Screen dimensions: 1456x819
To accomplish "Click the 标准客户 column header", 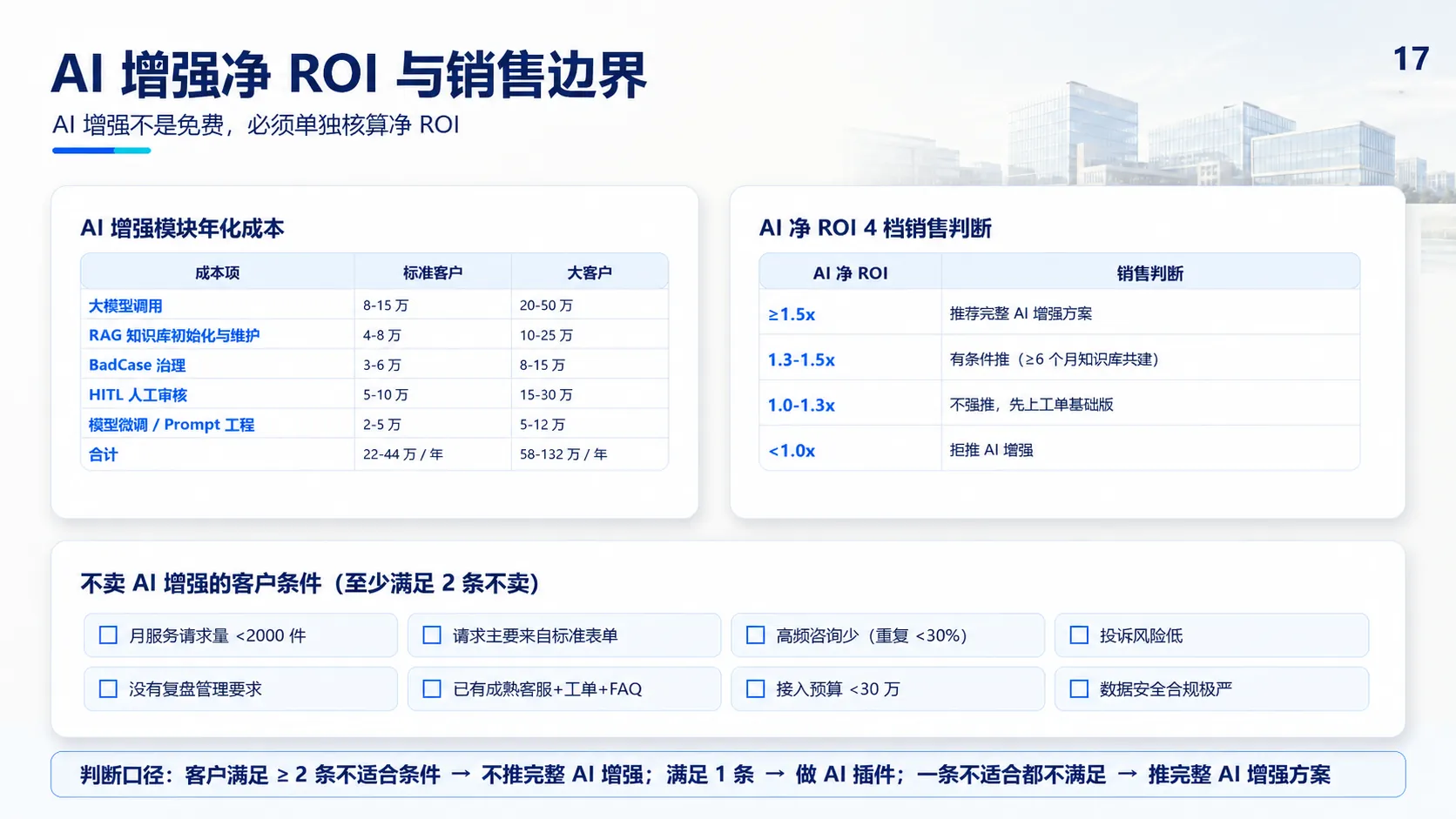I will pyautogui.click(x=433, y=272).
